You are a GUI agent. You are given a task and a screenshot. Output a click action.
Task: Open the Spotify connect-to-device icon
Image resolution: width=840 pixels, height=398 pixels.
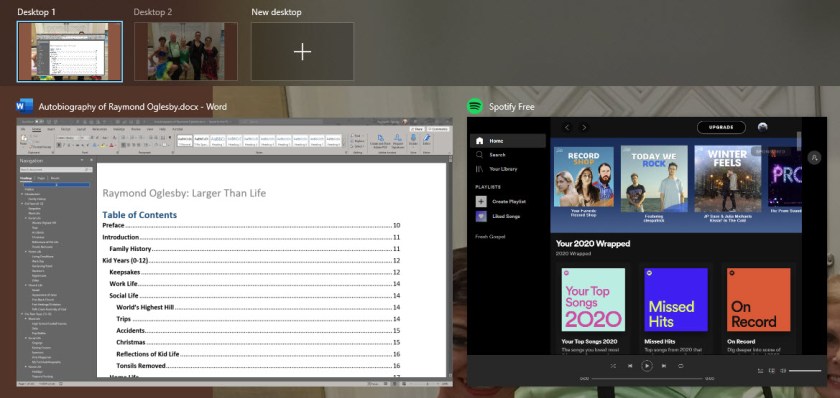click(x=772, y=371)
